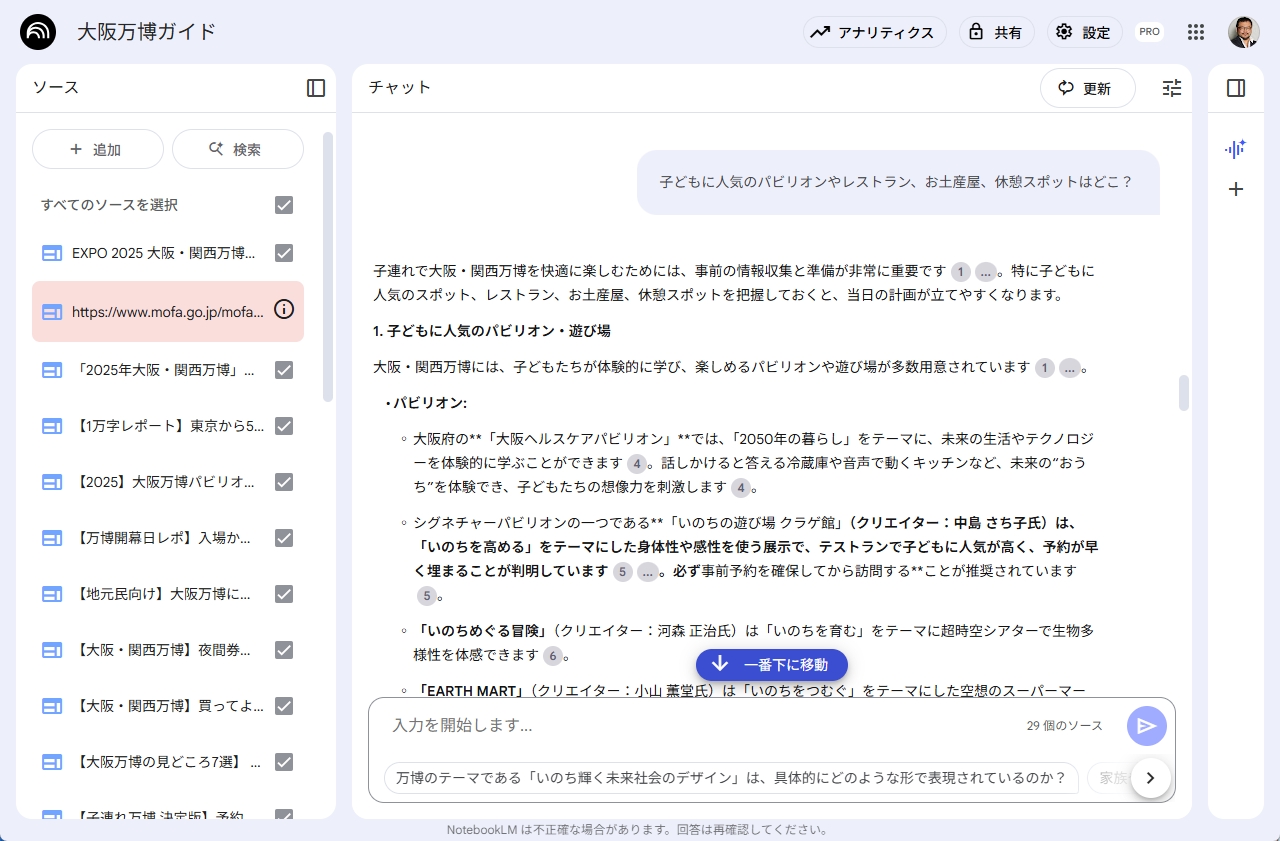Open the 設定 menu
The height and width of the screenshot is (841, 1280).
[x=1084, y=32]
